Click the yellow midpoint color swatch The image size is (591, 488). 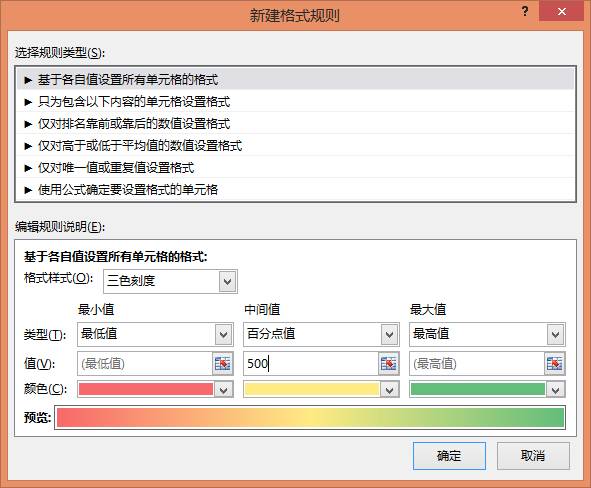pyautogui.click(x=312, y=389)
